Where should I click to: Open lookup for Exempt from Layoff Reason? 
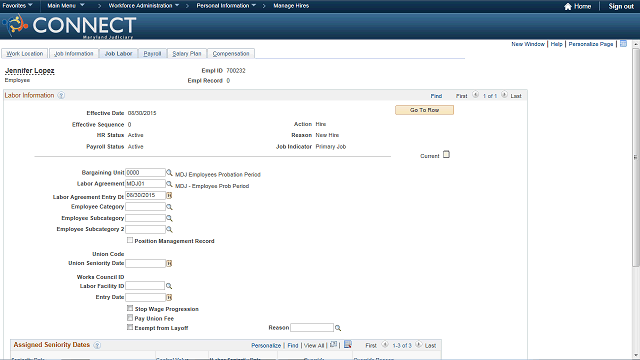[x=338, y=328]
